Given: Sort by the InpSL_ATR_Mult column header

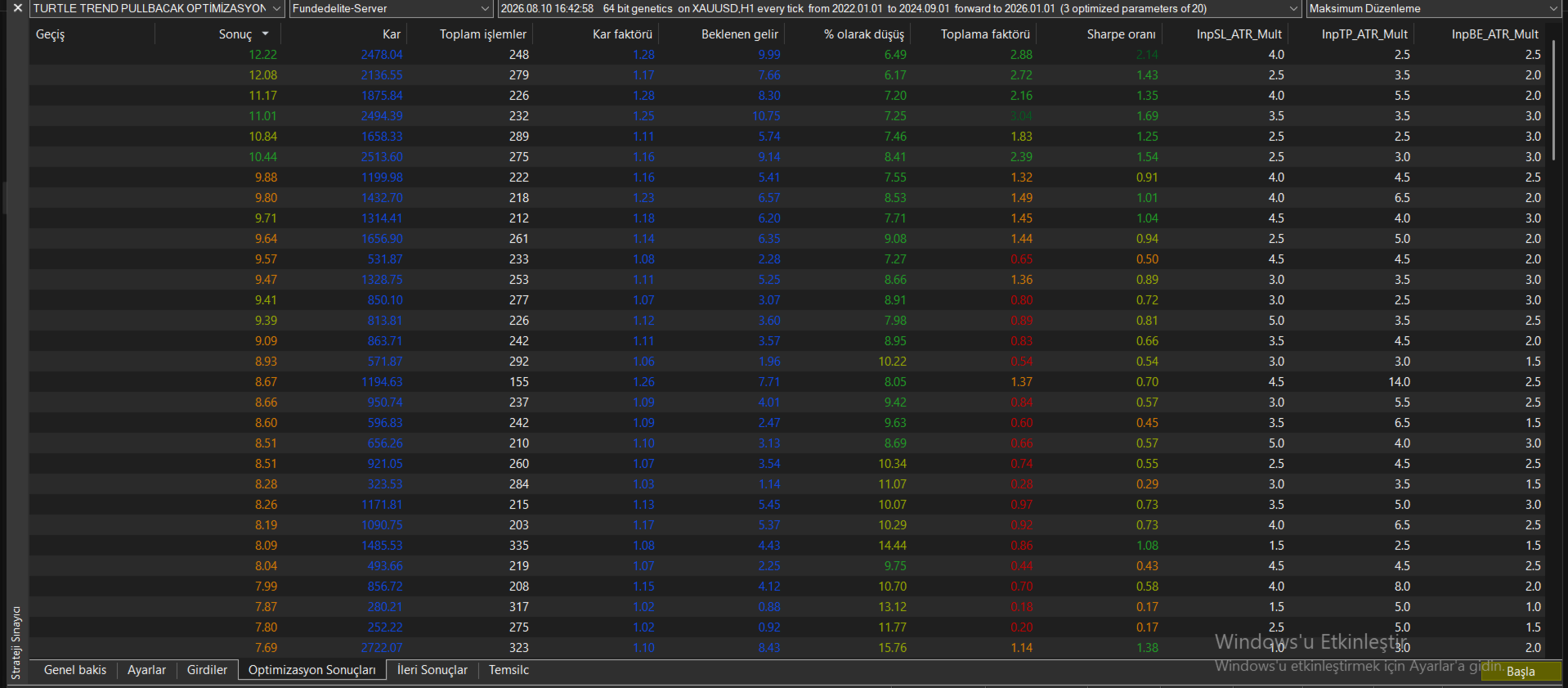Looking at the screenshot, I should click(x=1239, y=34).
